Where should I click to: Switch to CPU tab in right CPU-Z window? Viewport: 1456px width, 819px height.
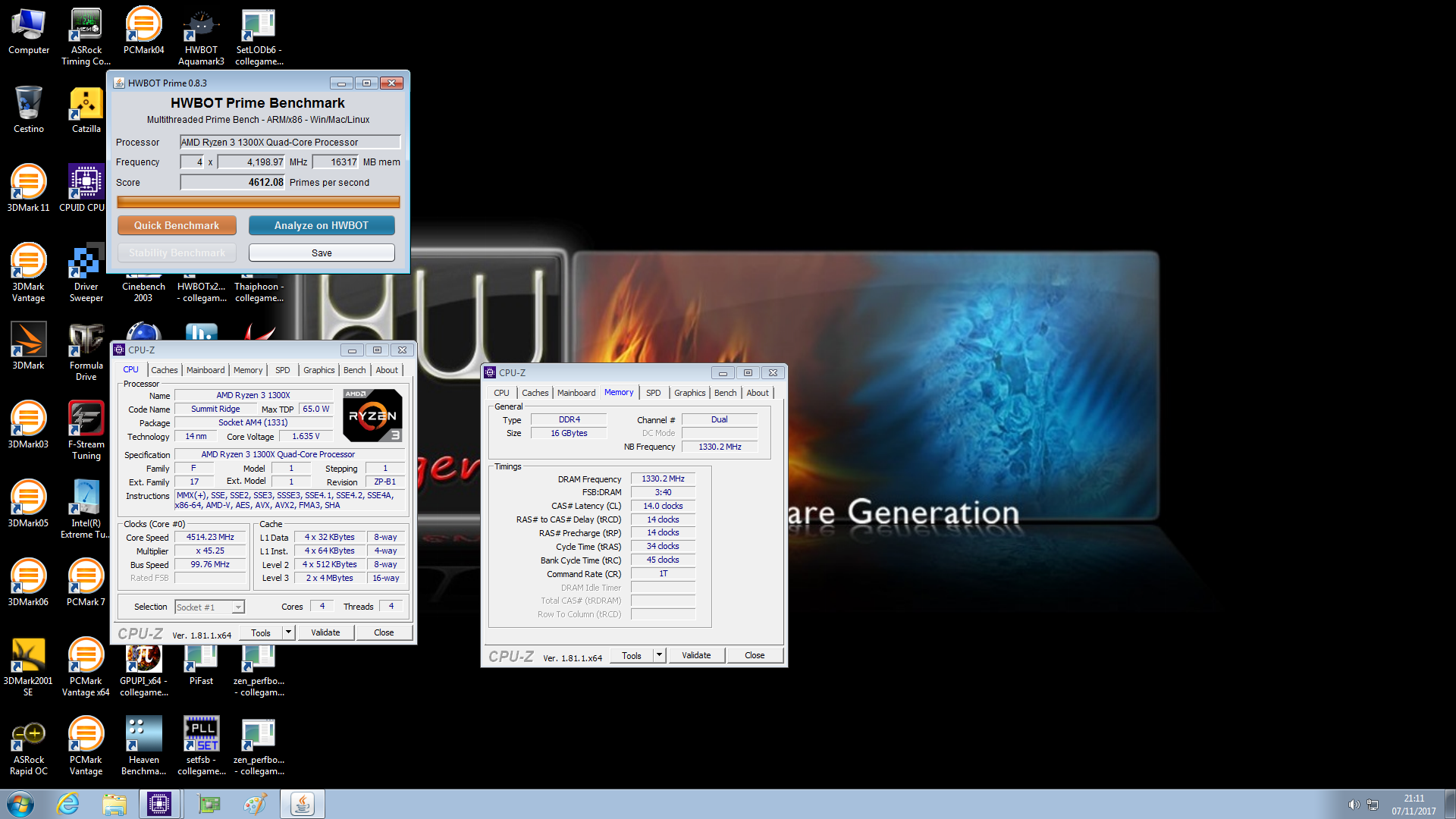tap(501, 393)
